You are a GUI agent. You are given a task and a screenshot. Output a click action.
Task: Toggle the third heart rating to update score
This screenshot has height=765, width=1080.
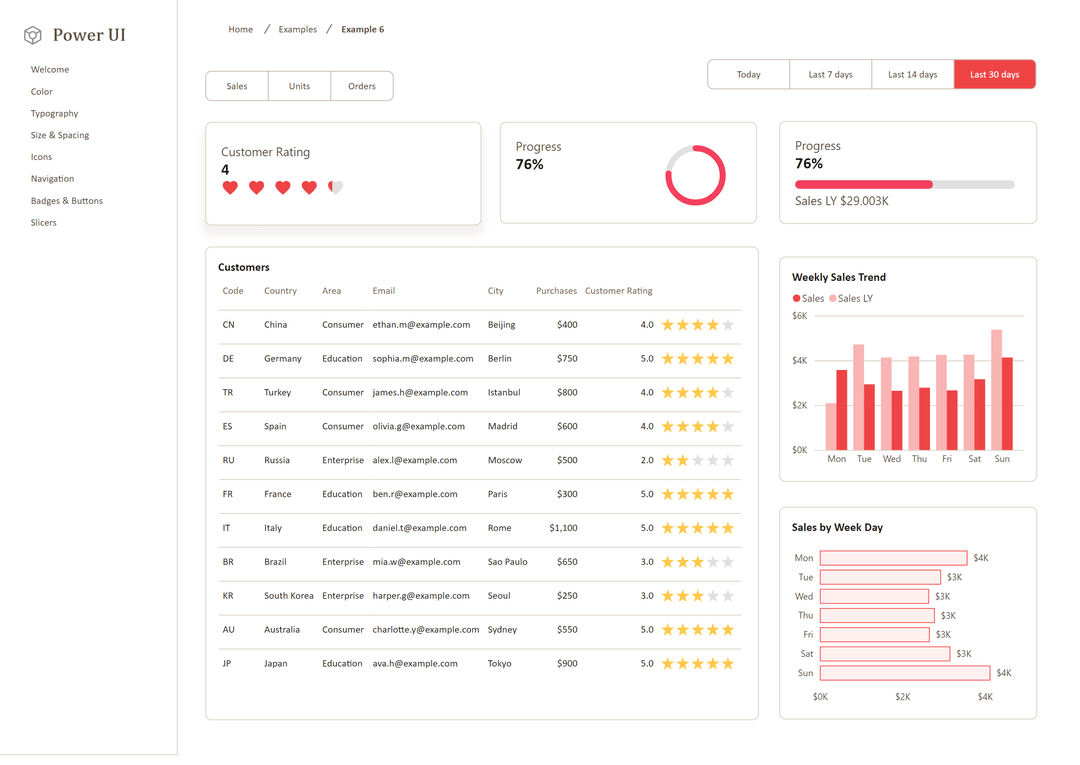pyautogui.click(x=283, y=187)
